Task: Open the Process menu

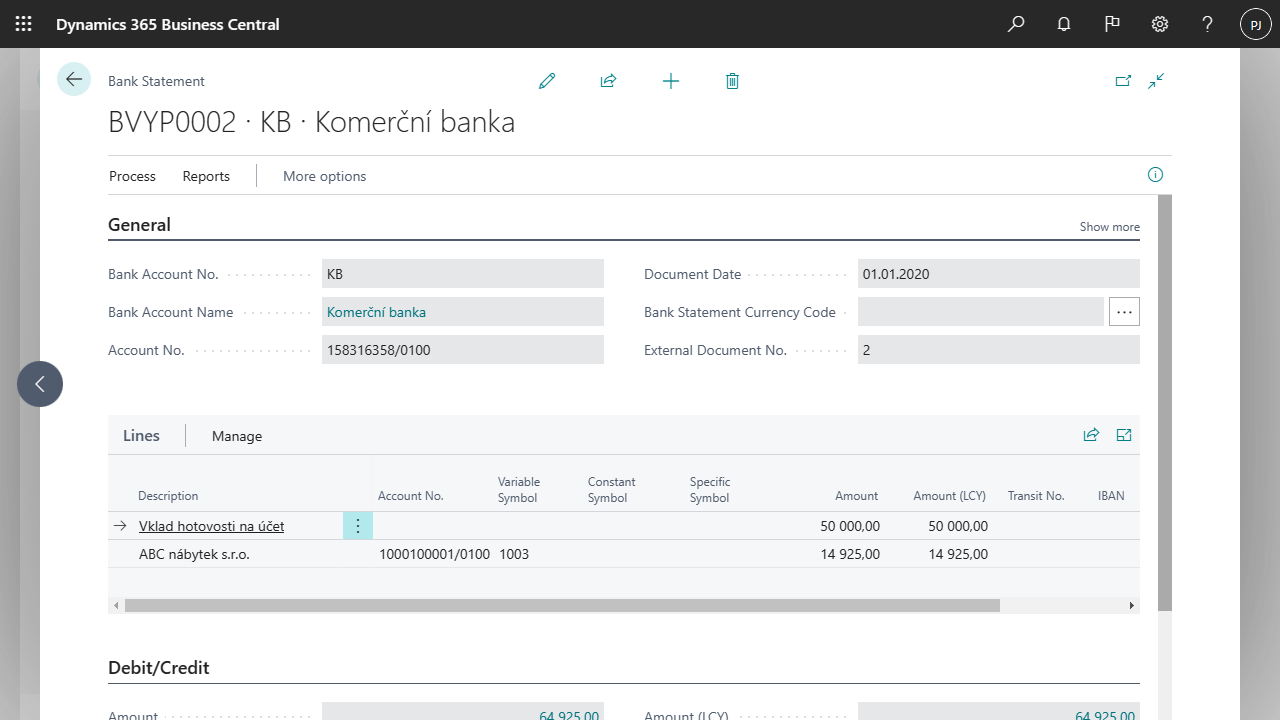Action: [132, 176]
